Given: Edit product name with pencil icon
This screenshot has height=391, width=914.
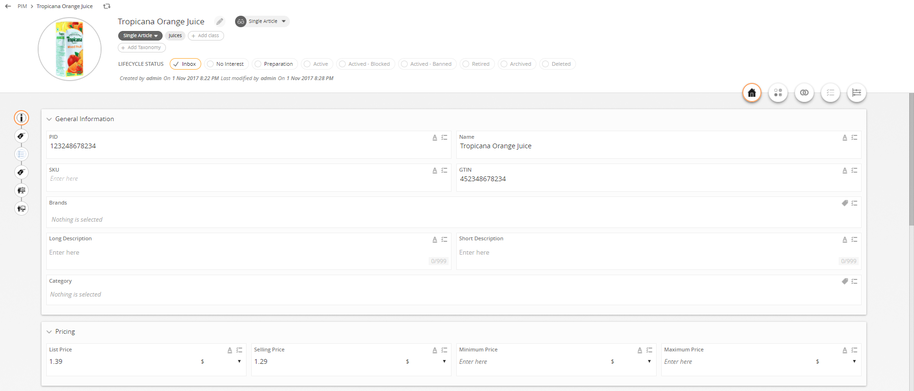Looking at the screenshot, I should coord(220,22).
